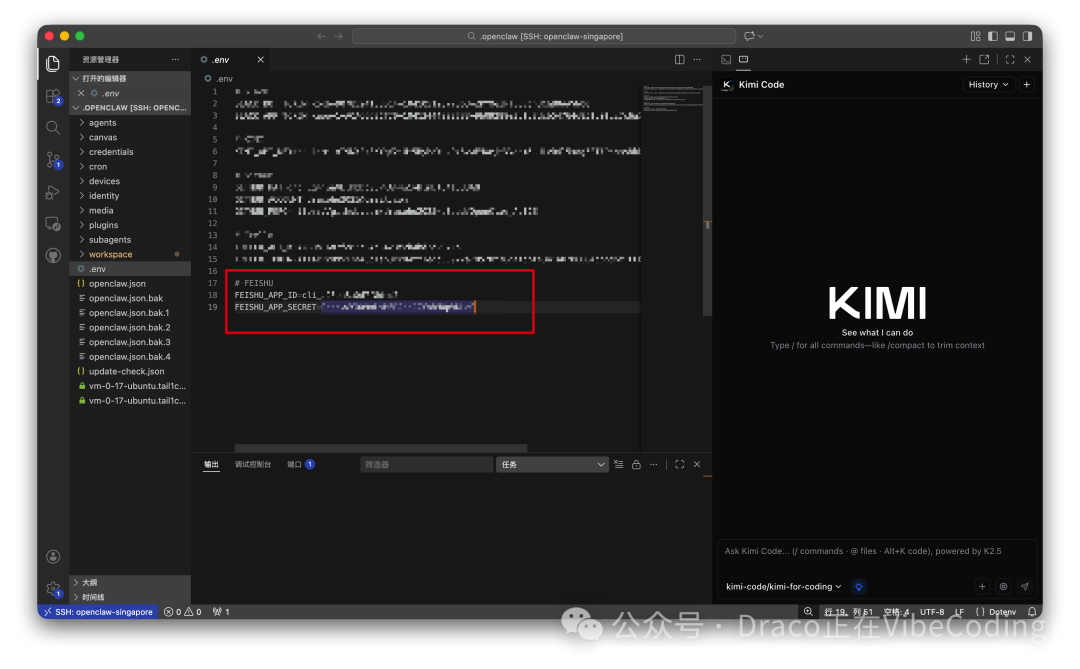Toggle the primary side bar visibility
Image resolution: width=1080 pixels, height=669 pixels.
[992, 36]
